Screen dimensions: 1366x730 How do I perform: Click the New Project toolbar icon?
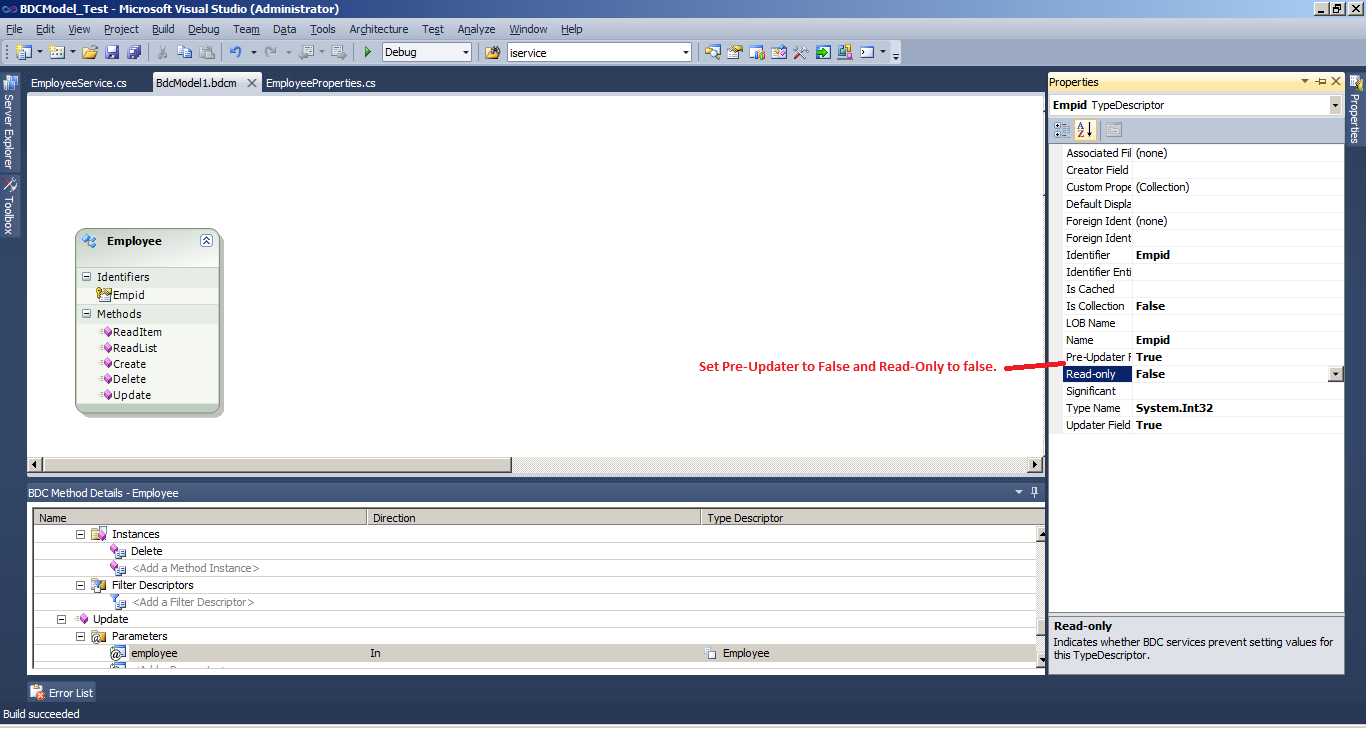coord(23,52)
